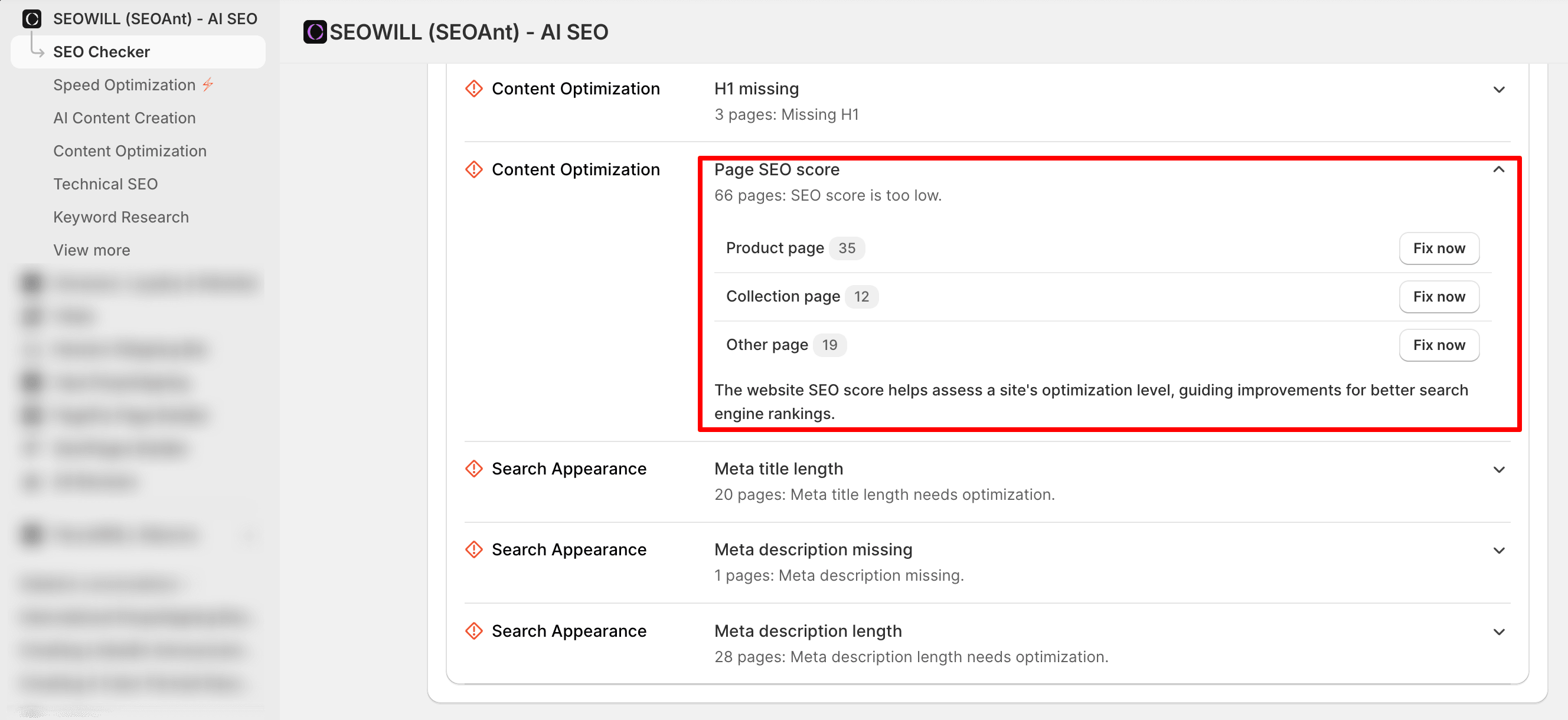Click the SEOWILL sidebar app icon
The width and height of the screenshot is (1568, 720).
32,19
